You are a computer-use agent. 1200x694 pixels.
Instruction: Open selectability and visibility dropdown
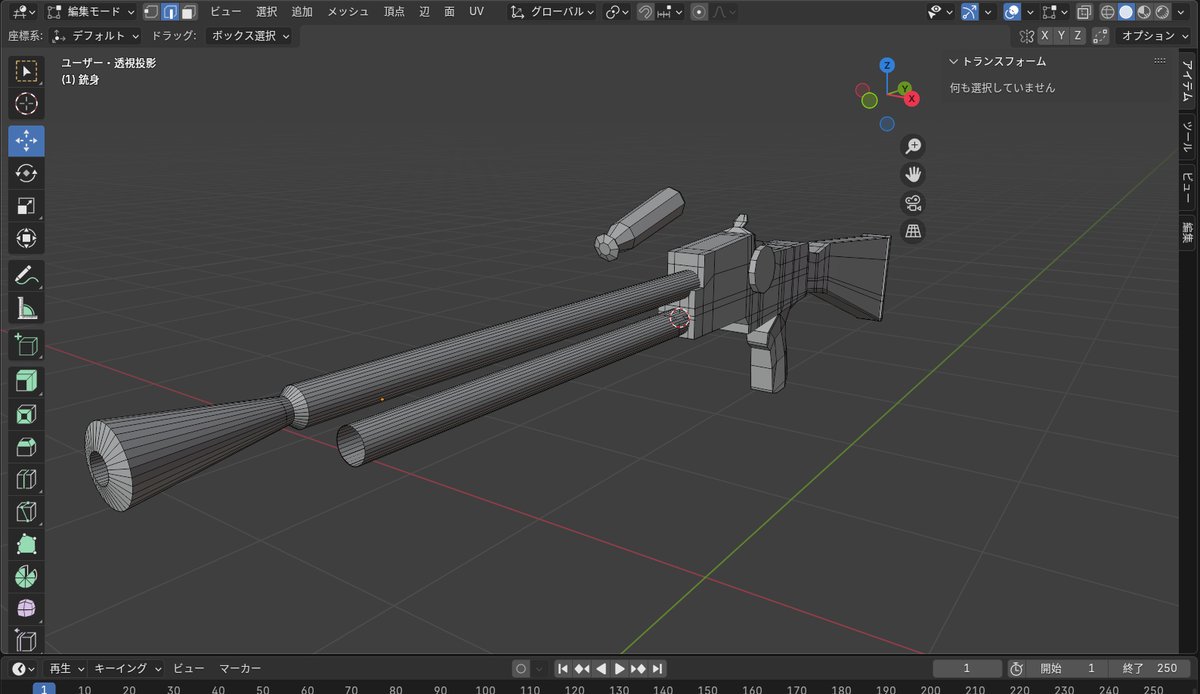tap(940, 12)
